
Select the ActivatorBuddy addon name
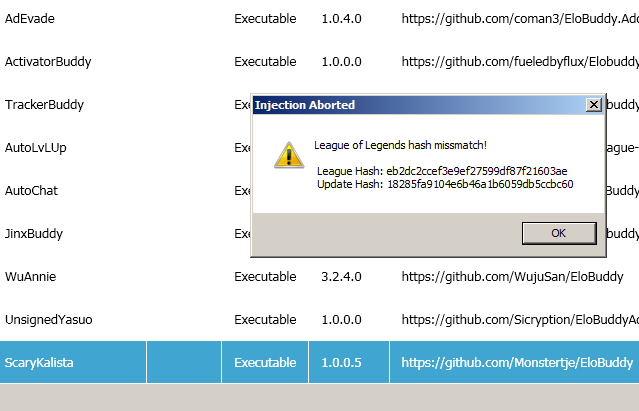click(x=48, y=62)
